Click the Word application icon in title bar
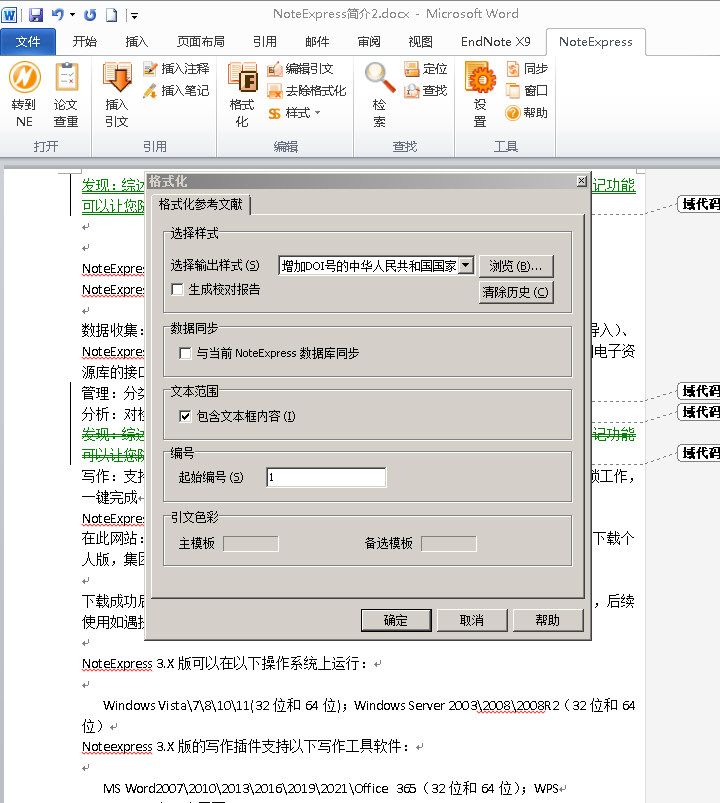This screenshot has height=803, width=720. (x=9, y=15)
